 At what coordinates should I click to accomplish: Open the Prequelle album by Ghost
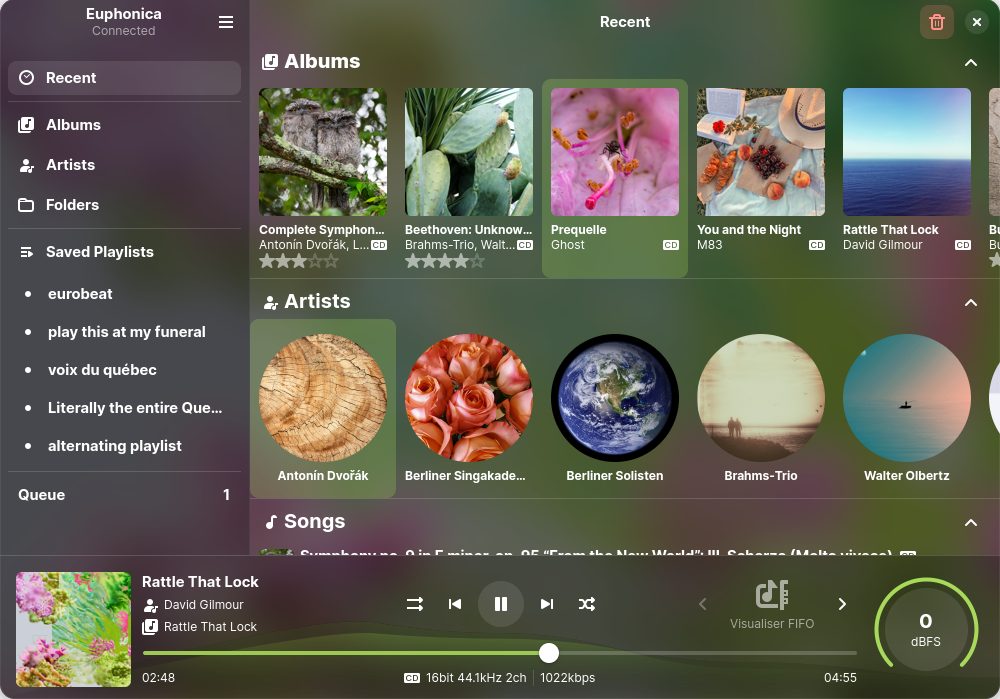coord(615,179)
